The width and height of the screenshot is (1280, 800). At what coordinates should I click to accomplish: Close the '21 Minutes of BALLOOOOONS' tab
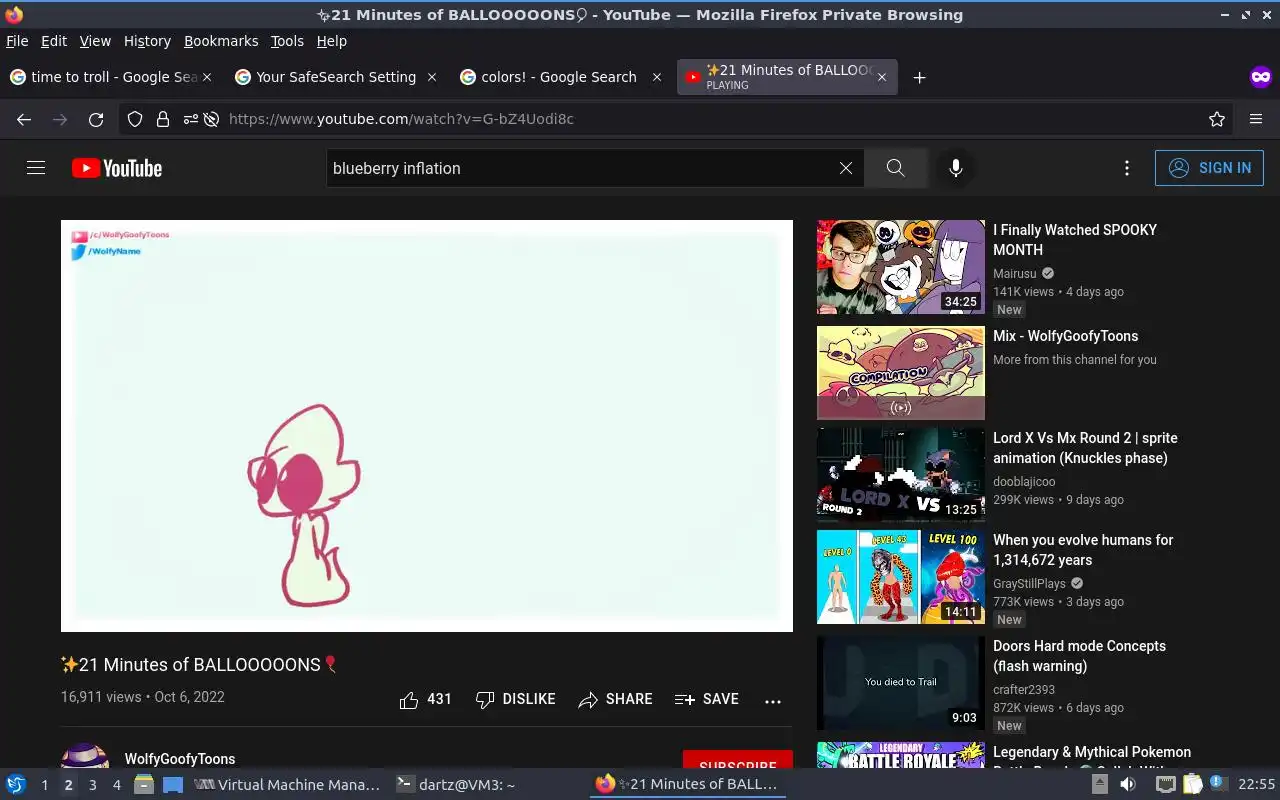coord(881,77)
